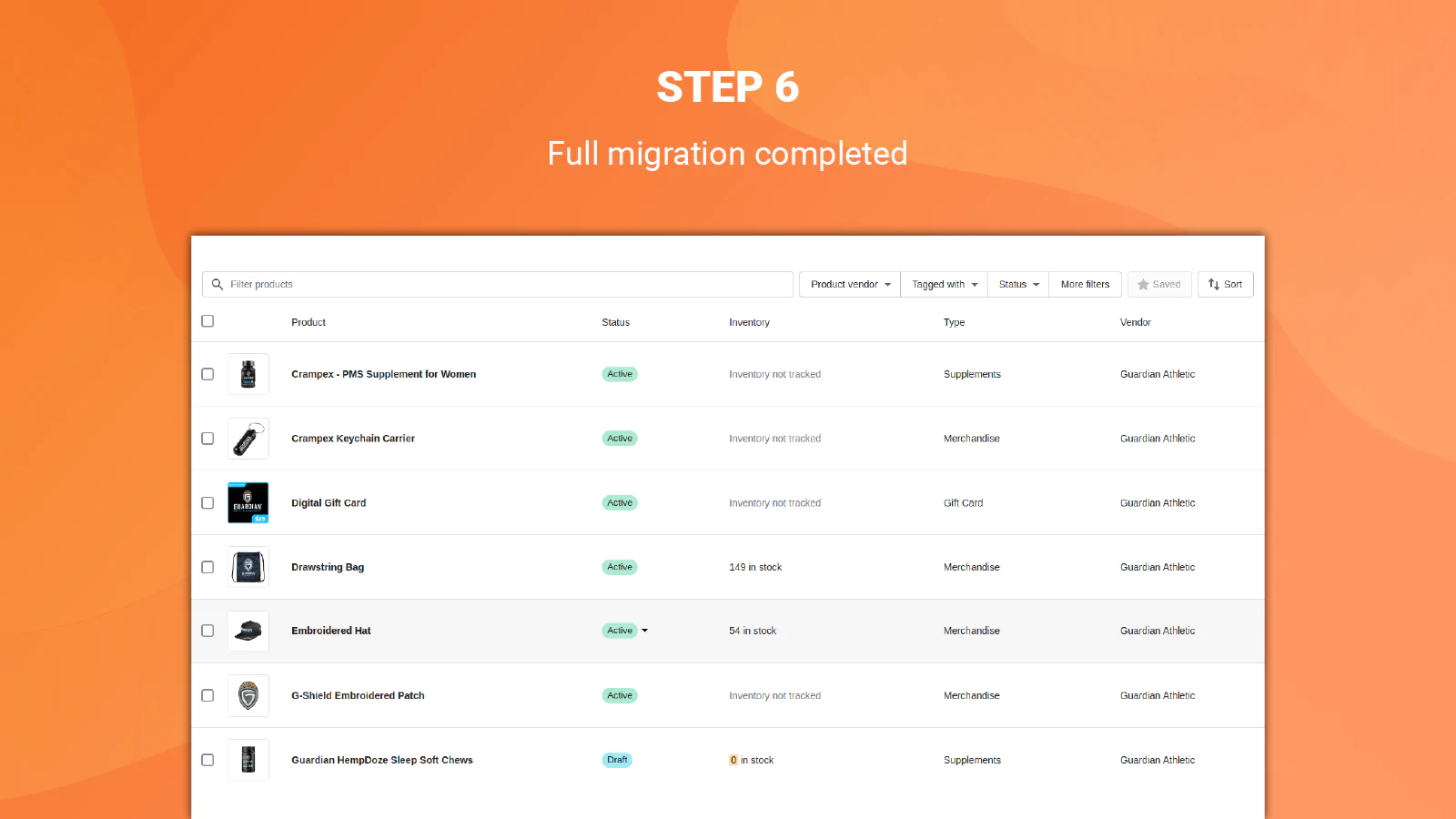Check the Digital Gift Card checkbox
Image resolution: width=1456 pixels, height=819 pixels.
pyautogui.click(x=207, y=503)
